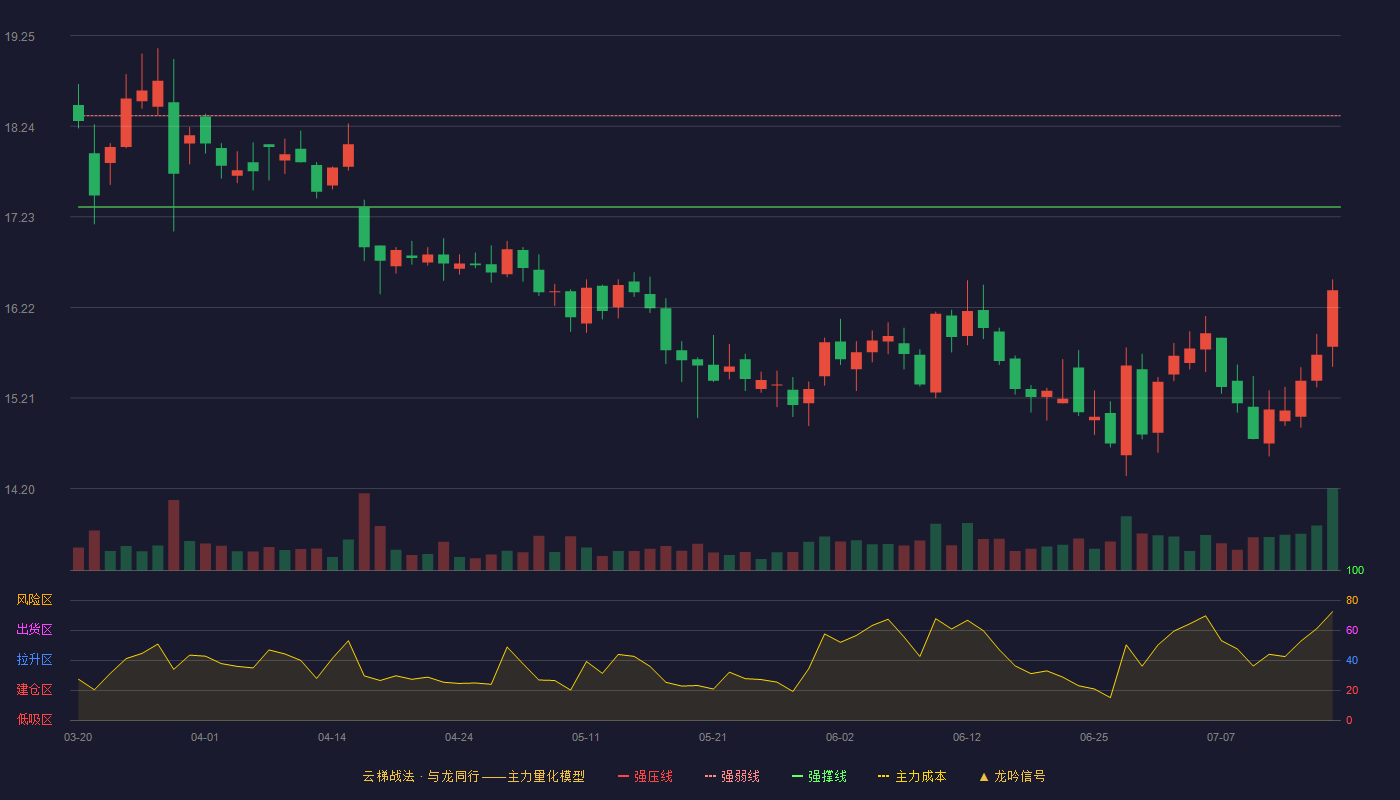Click the 15.21 price axis label
This screenshot has height=800, width=1400.
point(19,399)
